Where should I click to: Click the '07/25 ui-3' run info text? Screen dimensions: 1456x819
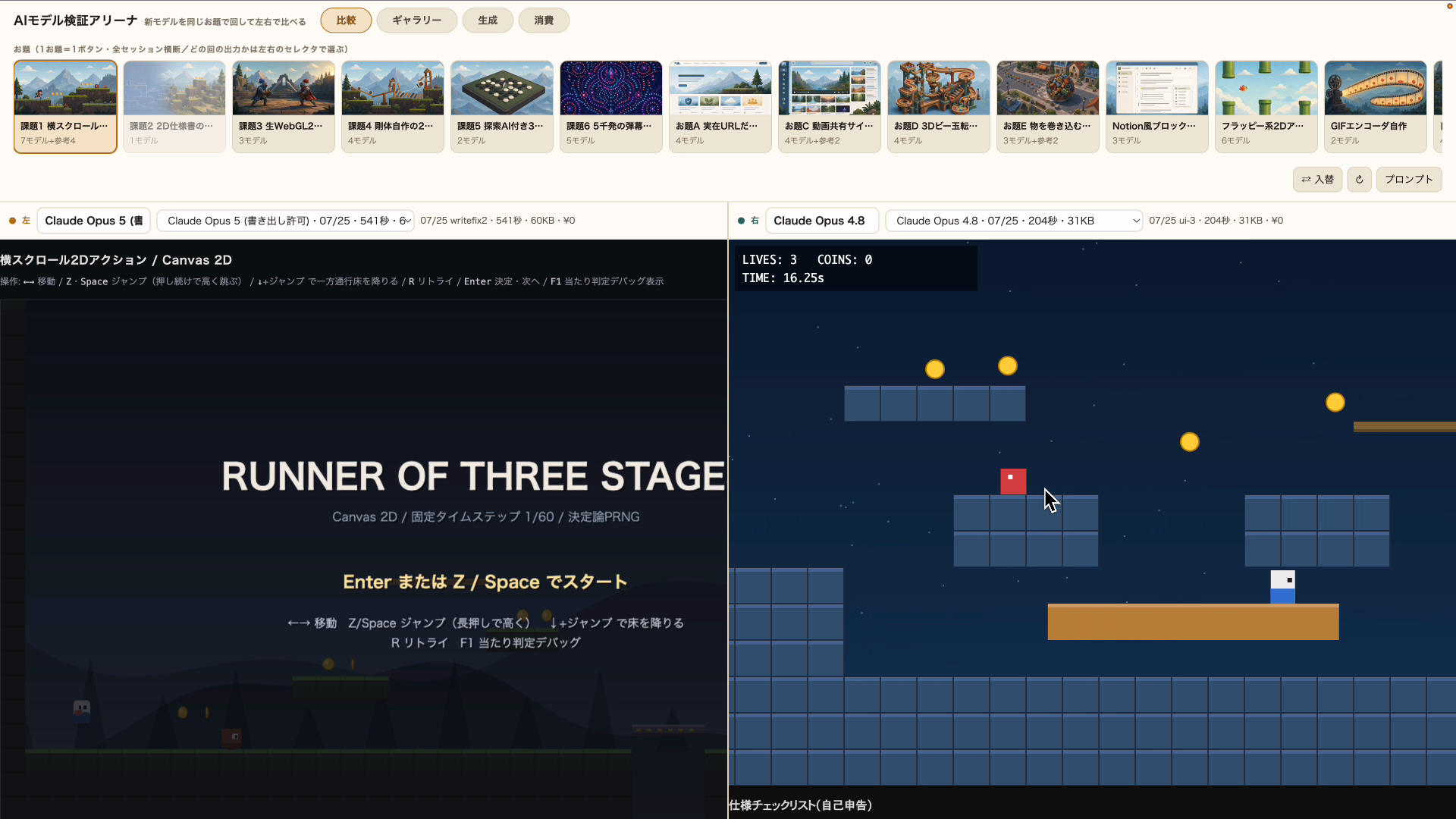click(1216, 221)
